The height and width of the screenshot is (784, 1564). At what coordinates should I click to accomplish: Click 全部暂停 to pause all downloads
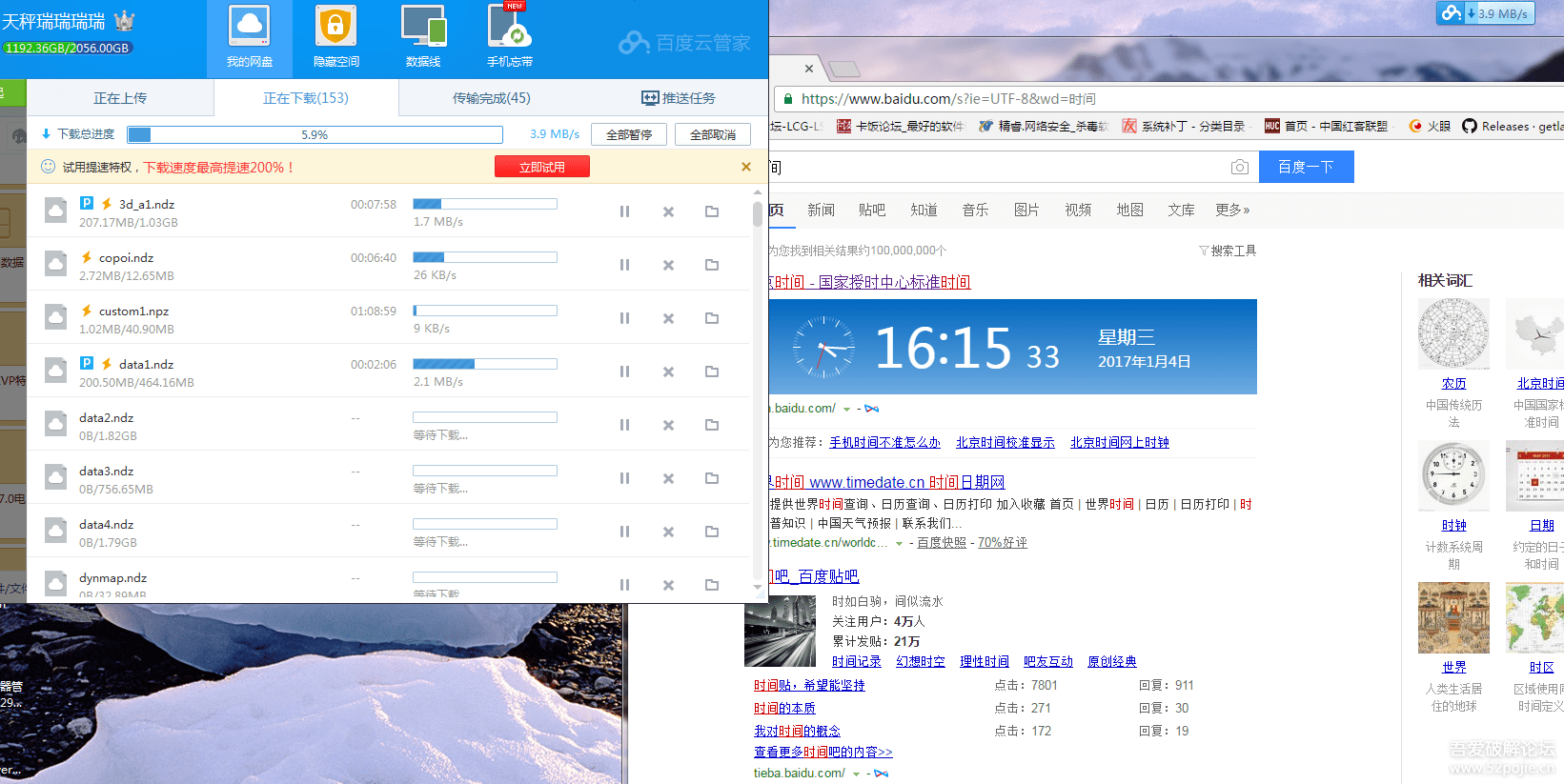click(629, 134)
